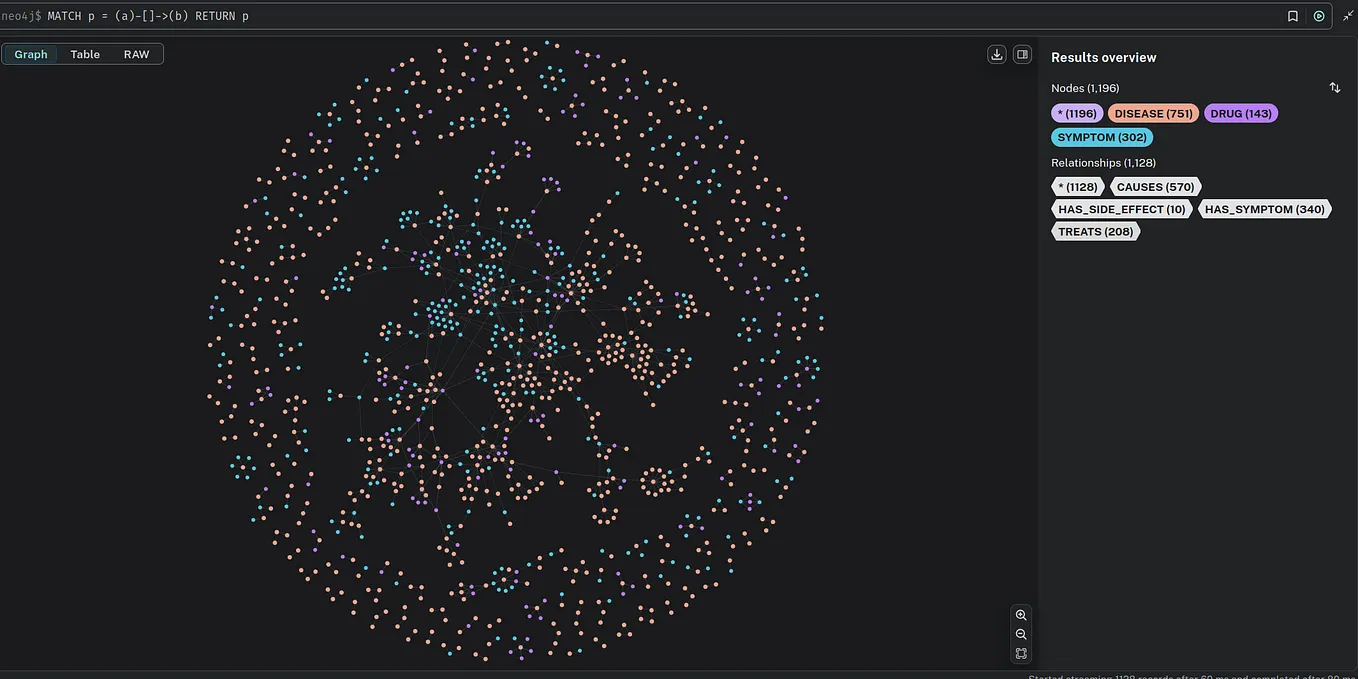Run the Cypher query with play icon
1358x679 pixels.
1318,15
